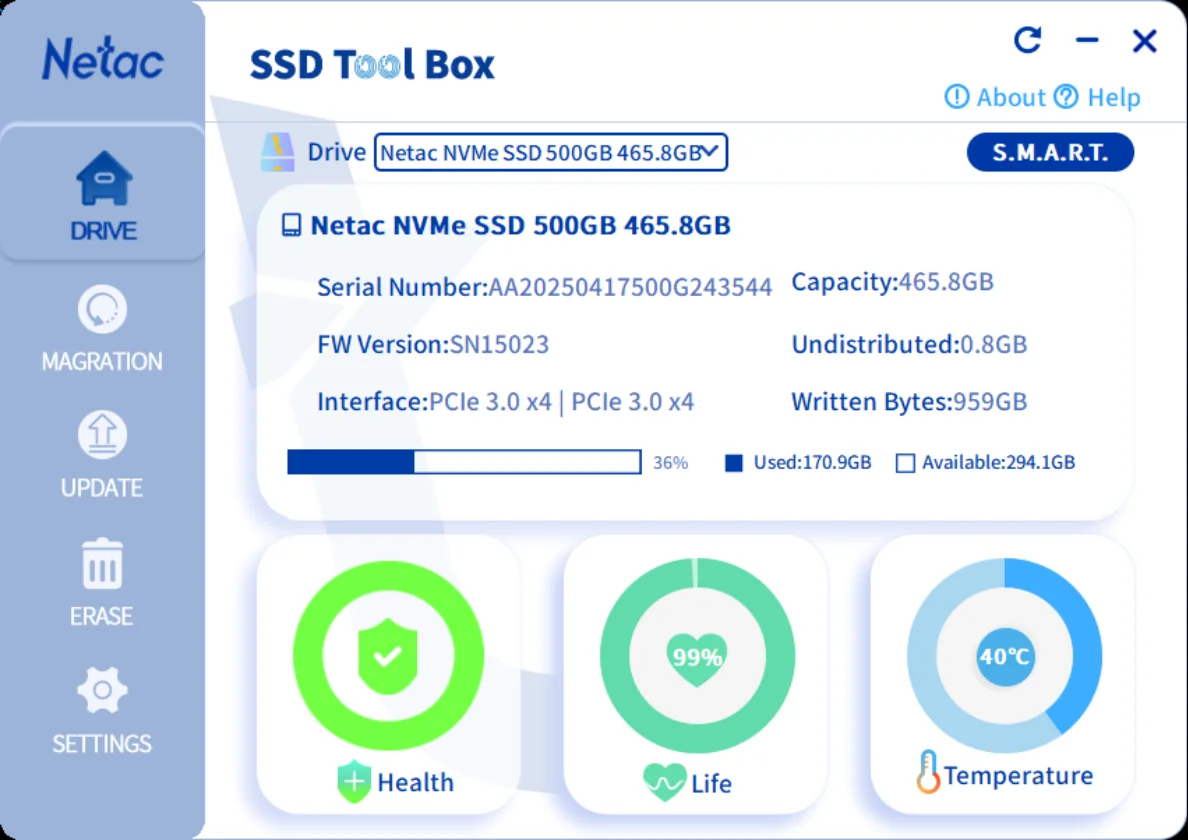Open the Drive selection dropdown
The width and height of the screenshot is (1188, 840).
point(551,152)
